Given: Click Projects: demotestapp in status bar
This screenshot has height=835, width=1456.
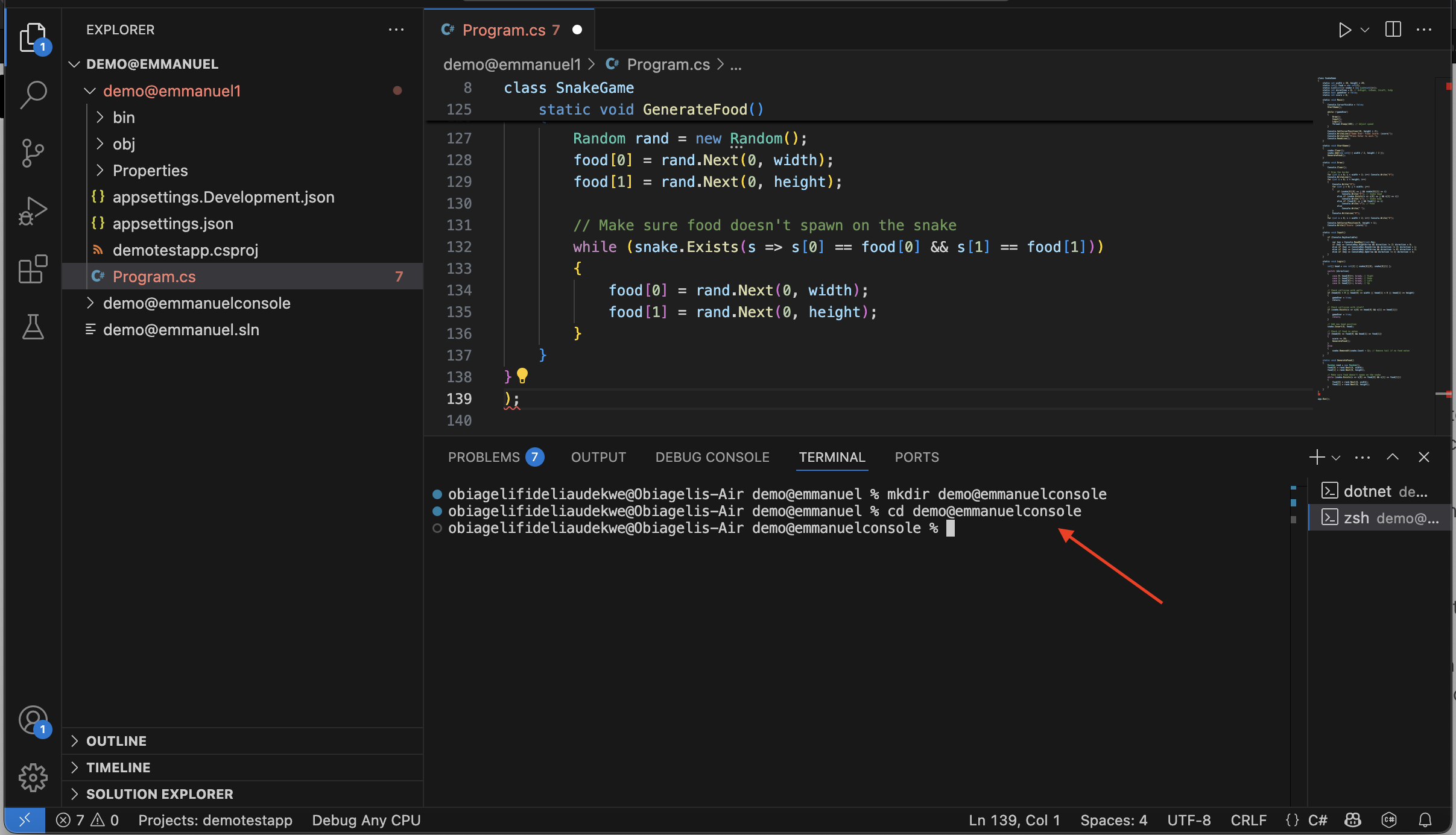Looking at the screenshot, I should tap(215, 820).
